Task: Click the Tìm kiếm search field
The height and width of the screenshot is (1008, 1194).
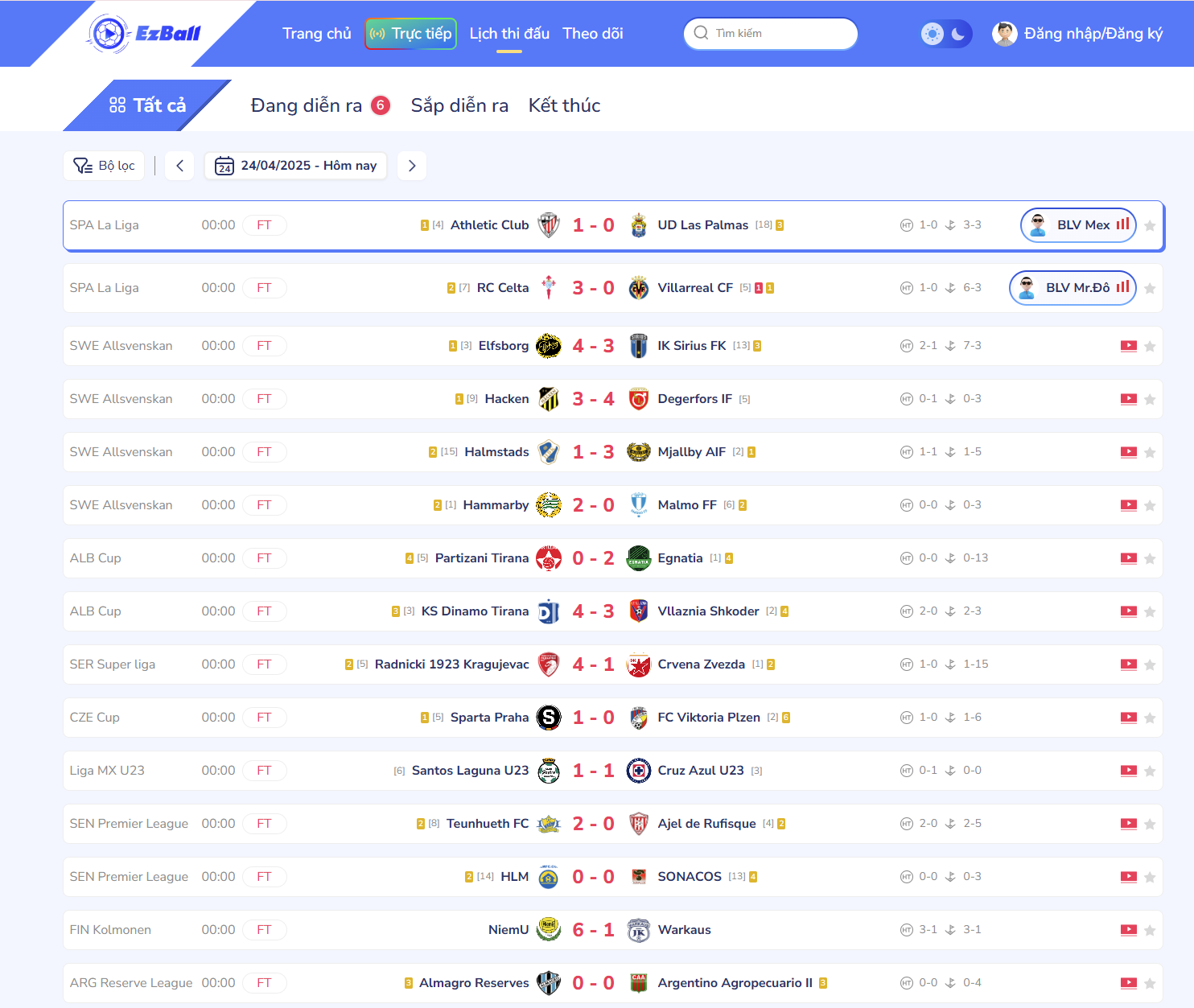Action: point(771,34)
